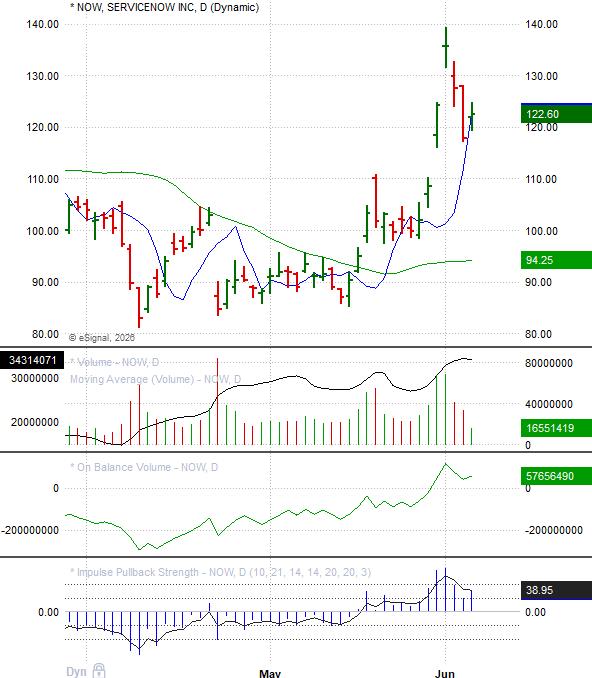Viewport: 592px width, 678px height.
Task: Click the 122.60 current price label
Action: coord(556,114)
